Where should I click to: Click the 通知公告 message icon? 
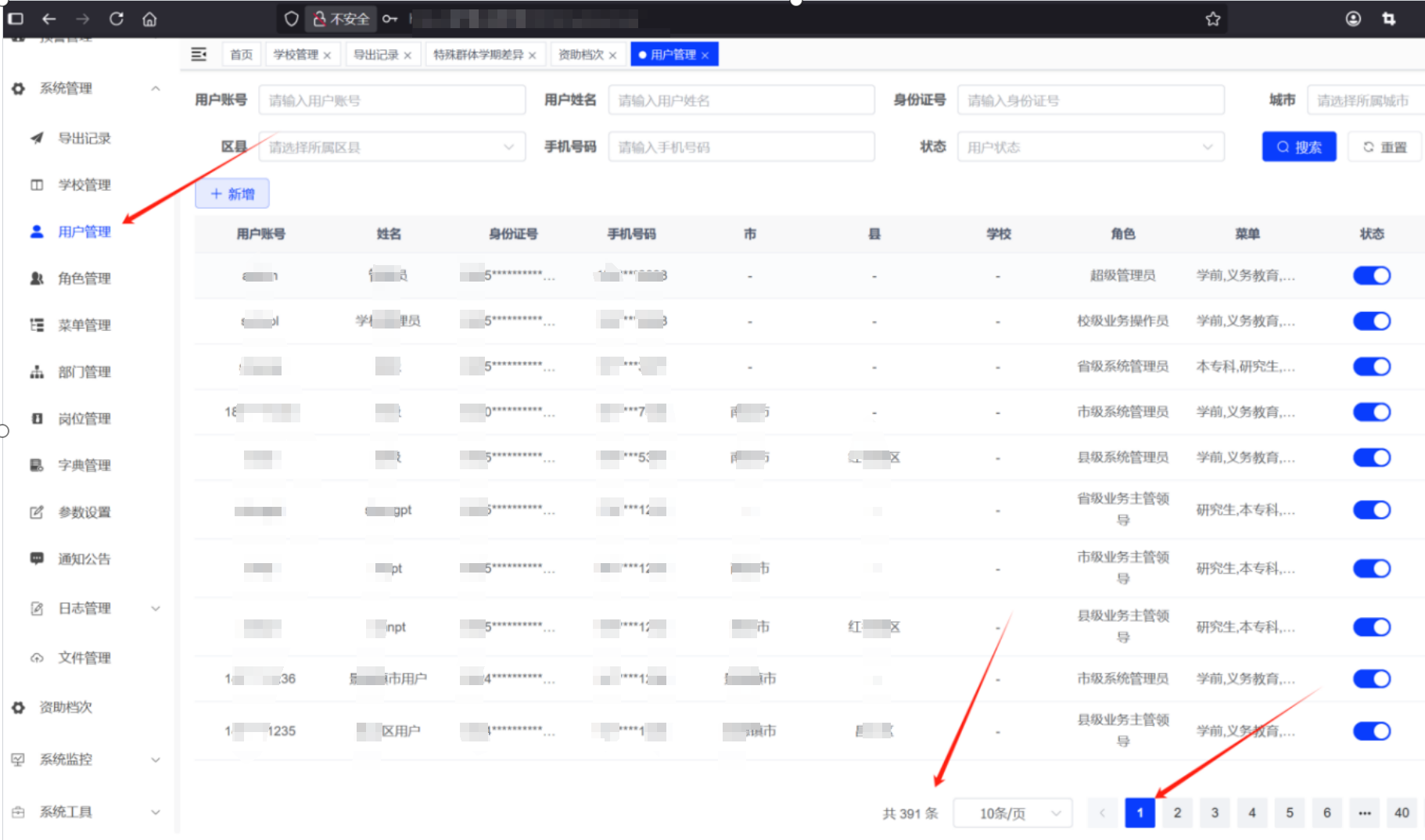pos(37,558)
